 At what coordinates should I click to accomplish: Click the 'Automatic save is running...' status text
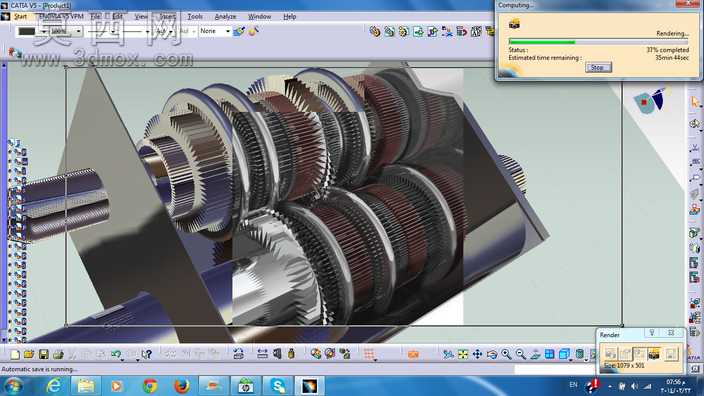39,369
